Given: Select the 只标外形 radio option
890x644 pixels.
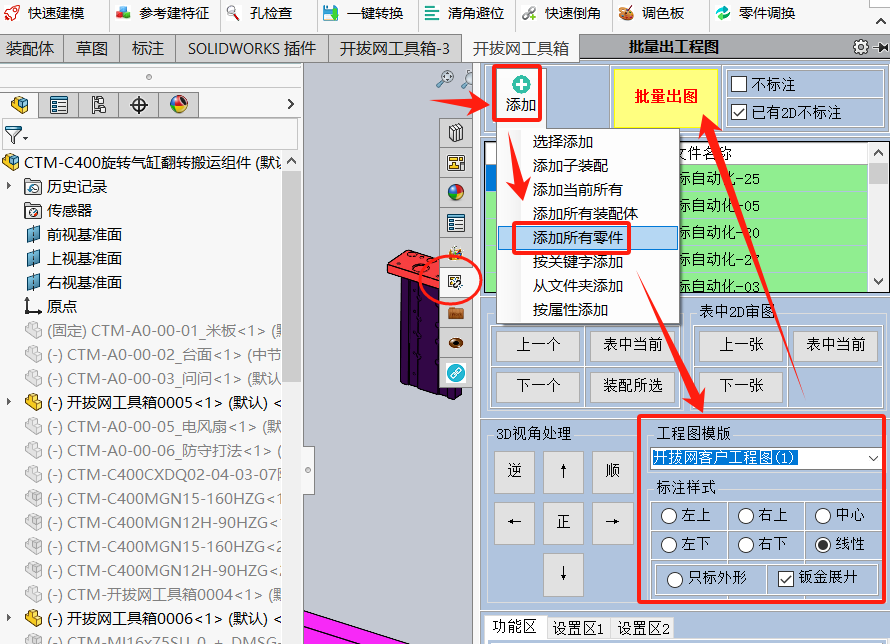Looking at the screenshot, I should point(674,579).
